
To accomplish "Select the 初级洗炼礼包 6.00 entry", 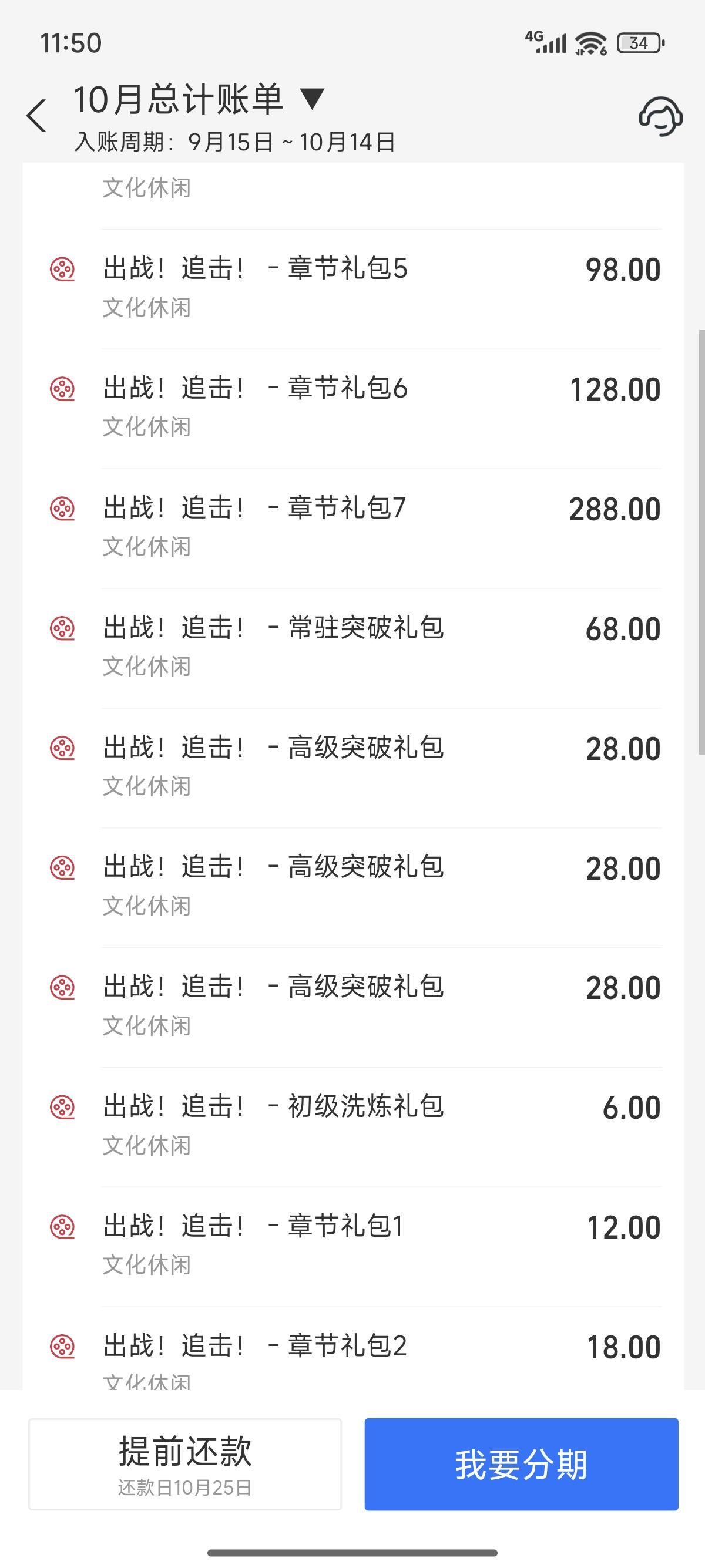I will [x=353, y=1128].
